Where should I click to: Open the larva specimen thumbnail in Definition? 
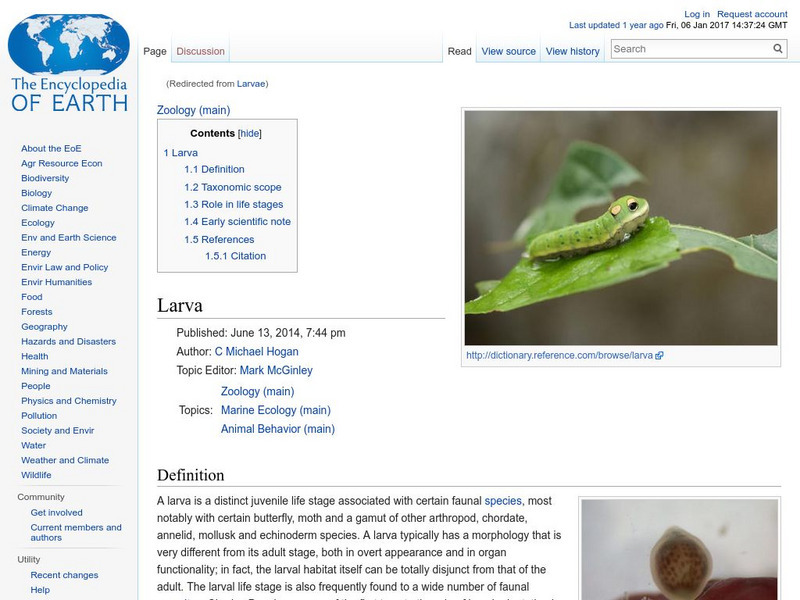point(680,549)
